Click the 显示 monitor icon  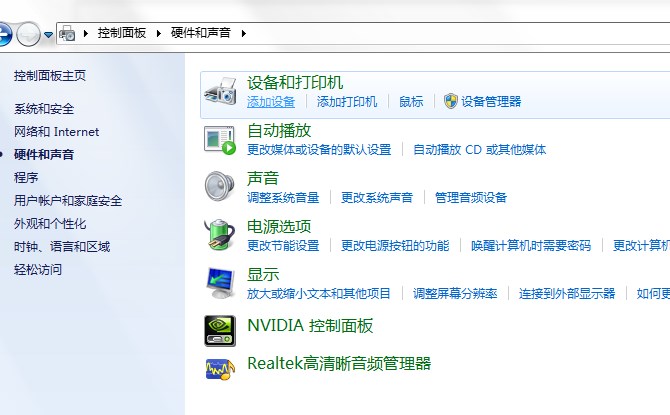click(220, 283)
